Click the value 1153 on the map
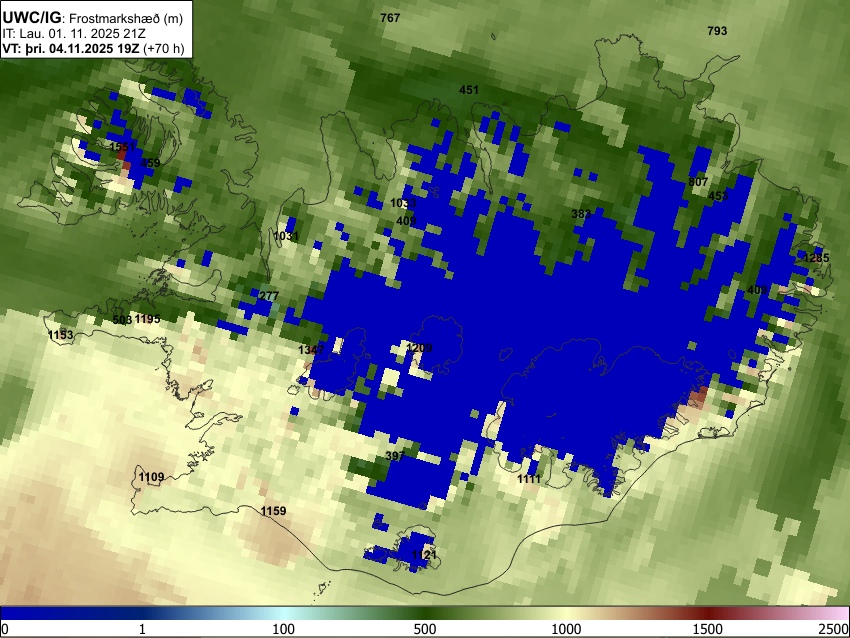850x638 pixels. (x=60, y=335)
